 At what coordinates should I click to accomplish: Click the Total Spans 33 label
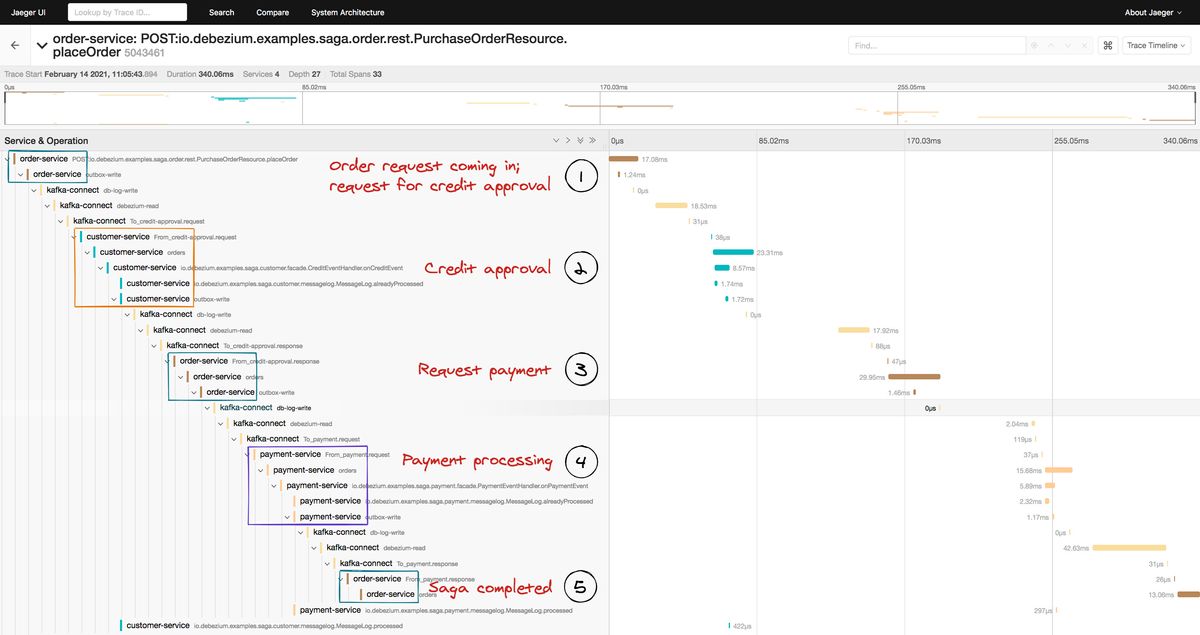tap(355, 74)
